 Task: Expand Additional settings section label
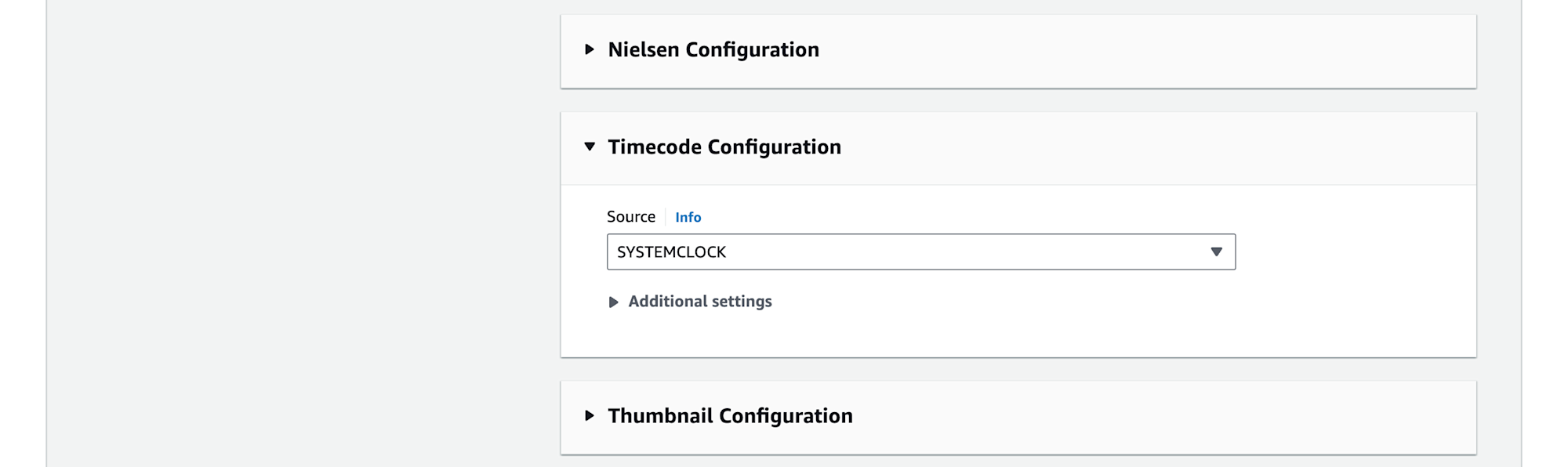[x=700, y=302]
